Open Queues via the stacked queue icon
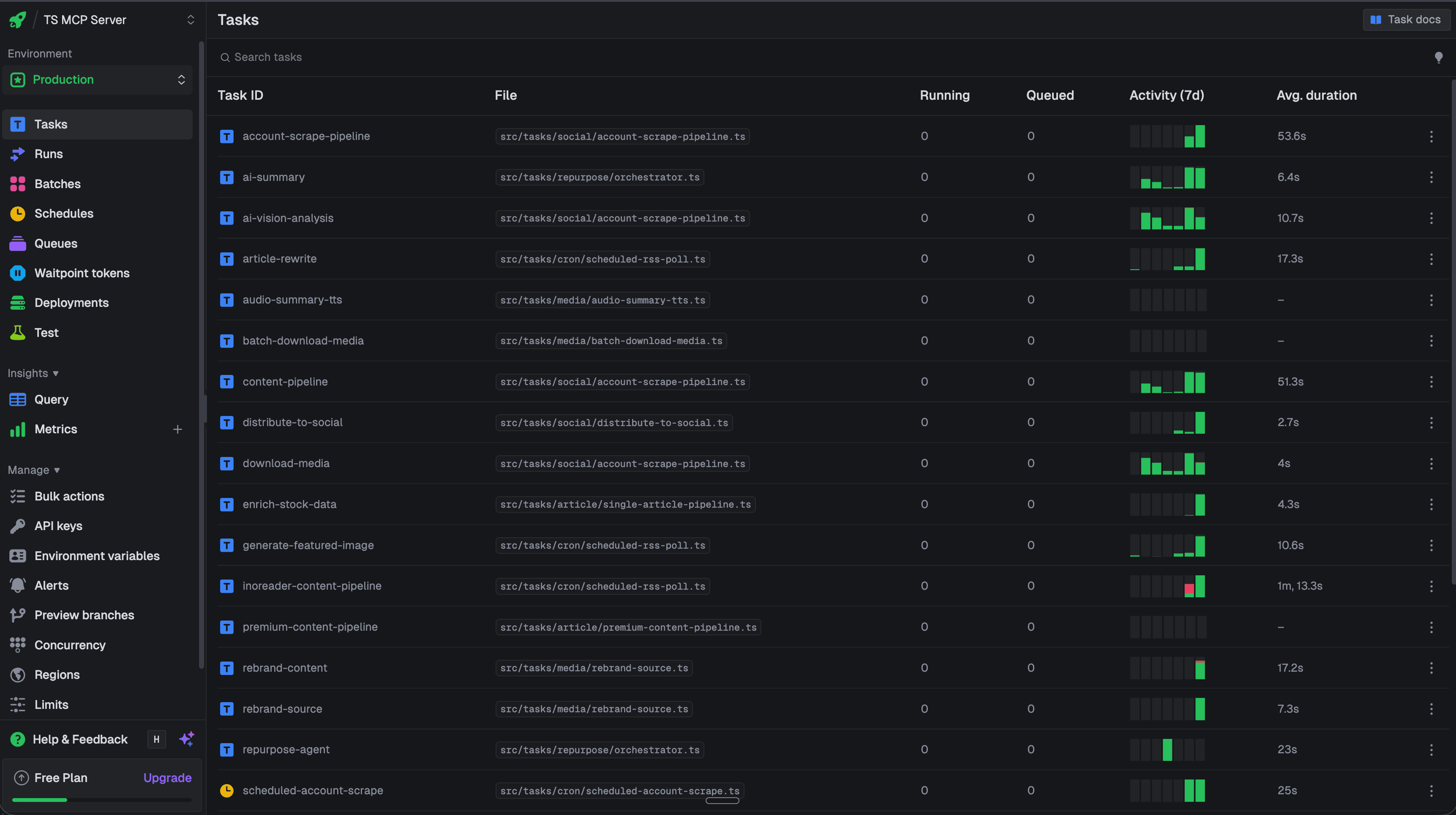This screenshot has width=1456, height=815. 17,243
